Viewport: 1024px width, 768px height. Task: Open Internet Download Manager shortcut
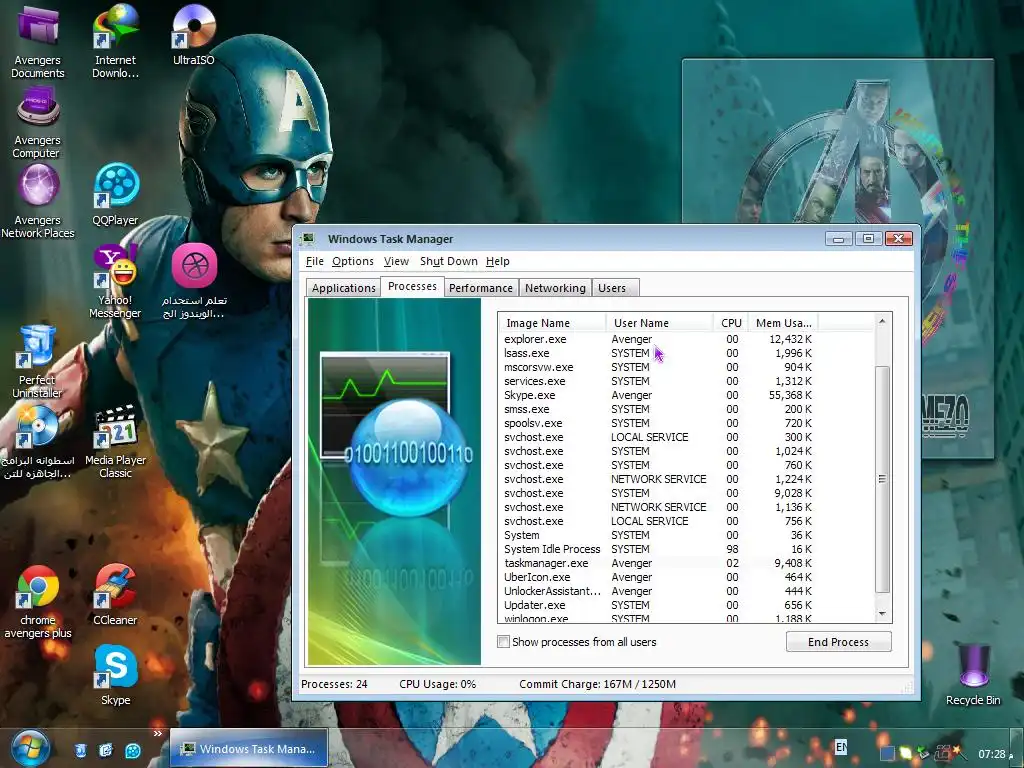tap(116, 40)
